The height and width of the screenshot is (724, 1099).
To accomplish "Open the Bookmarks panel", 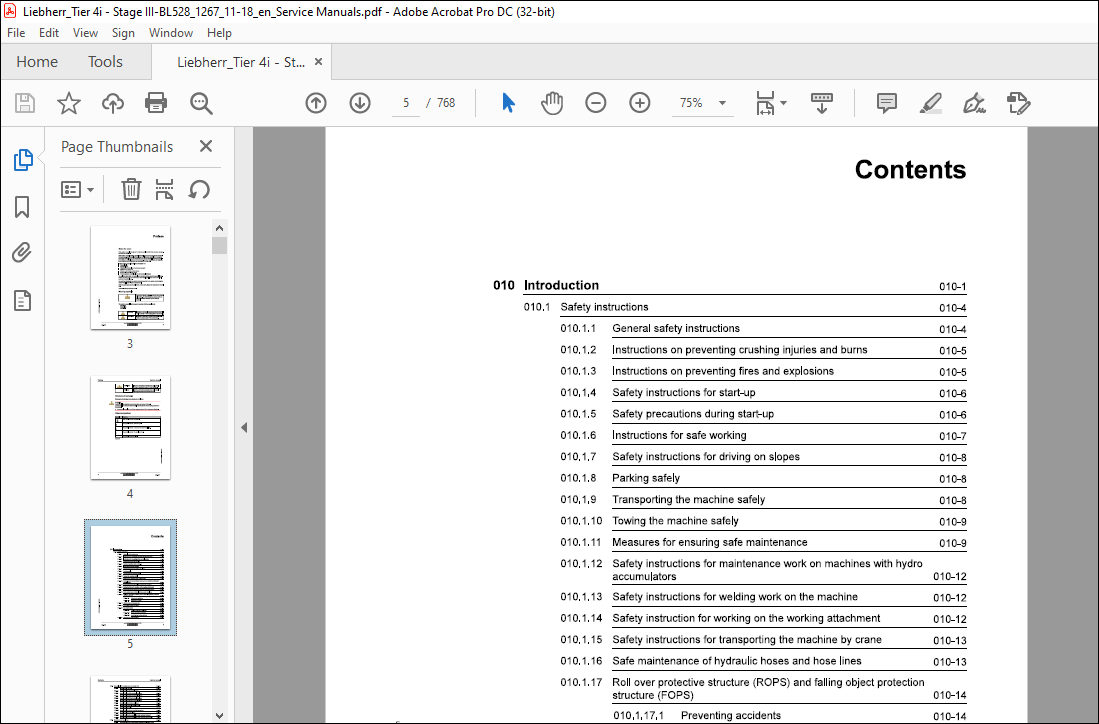I will click(x=22, y=207).
